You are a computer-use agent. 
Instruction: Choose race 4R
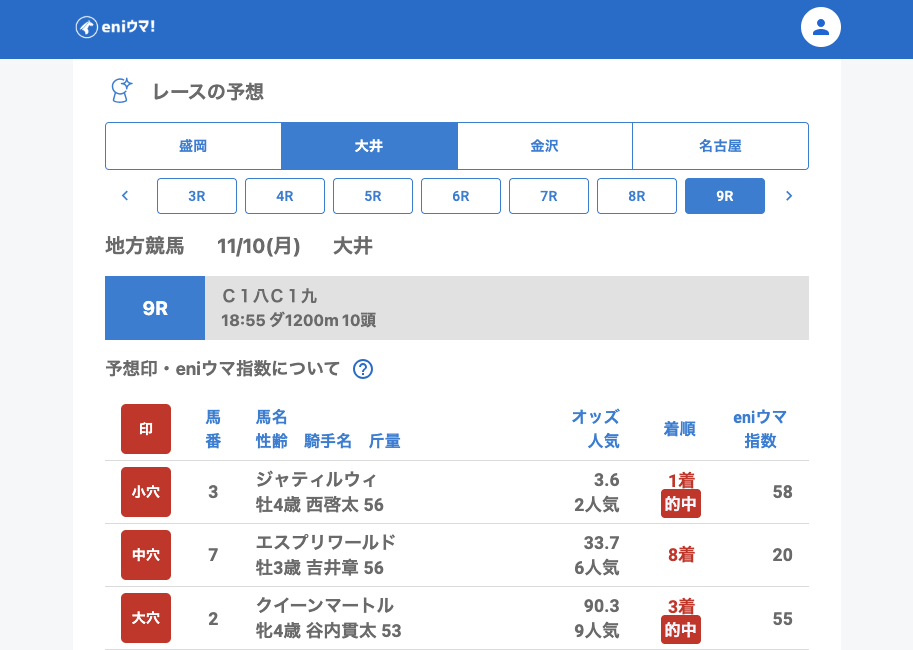click(285, 196)
